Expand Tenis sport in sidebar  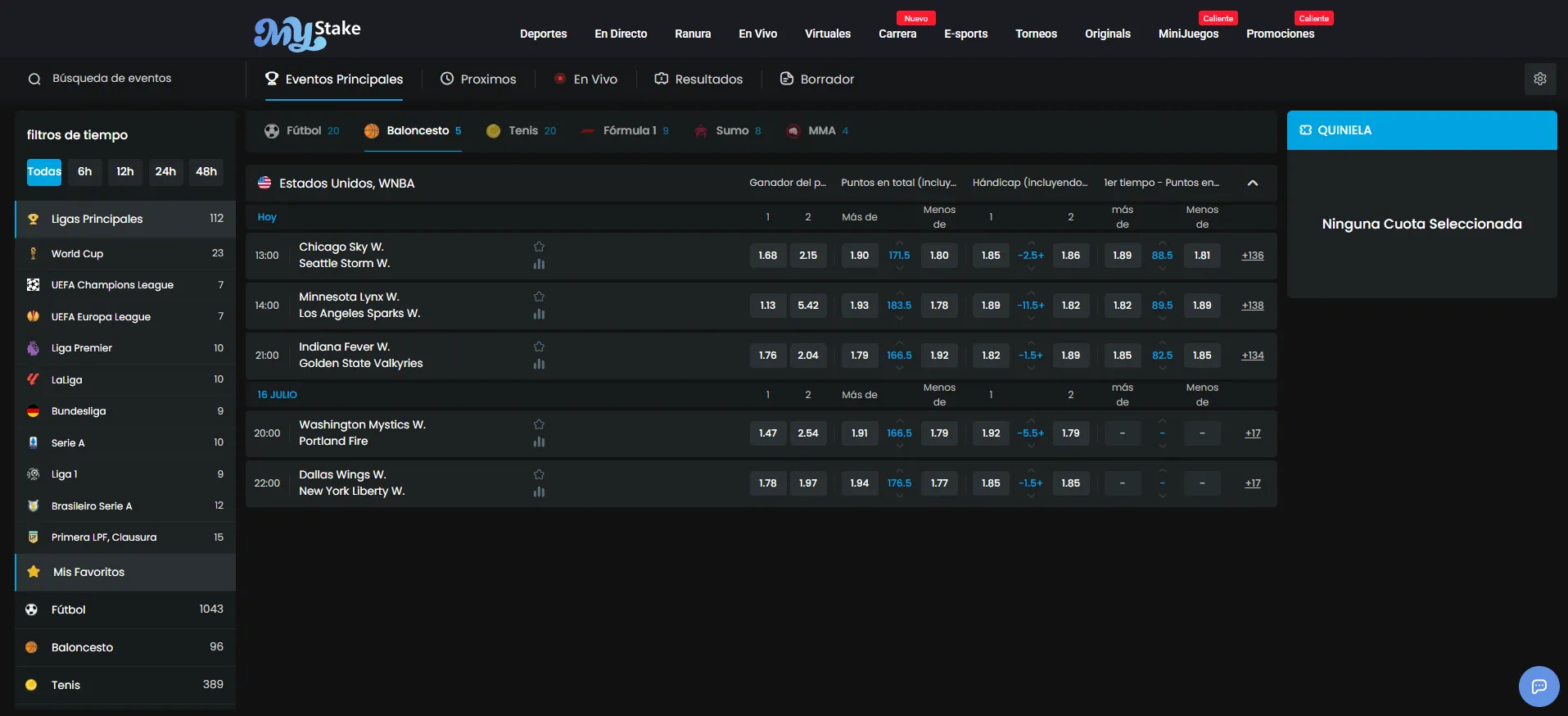click(125, 685)
